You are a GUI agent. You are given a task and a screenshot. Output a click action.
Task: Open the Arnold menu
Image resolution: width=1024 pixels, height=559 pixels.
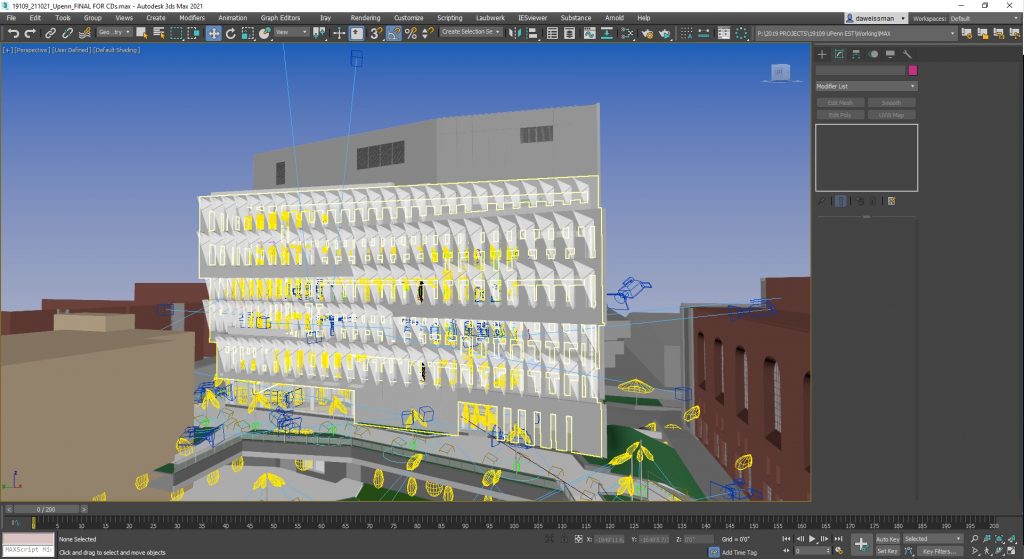pyautogui.click(x=614, y=18)
